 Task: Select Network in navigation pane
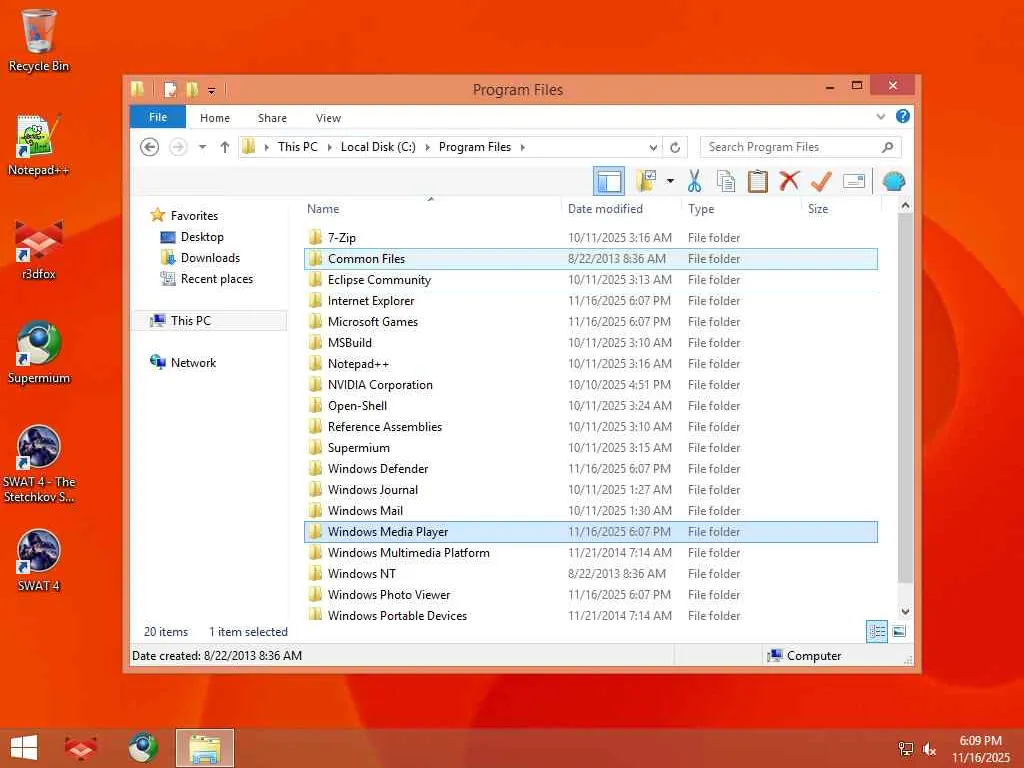(x=193, y=362)
